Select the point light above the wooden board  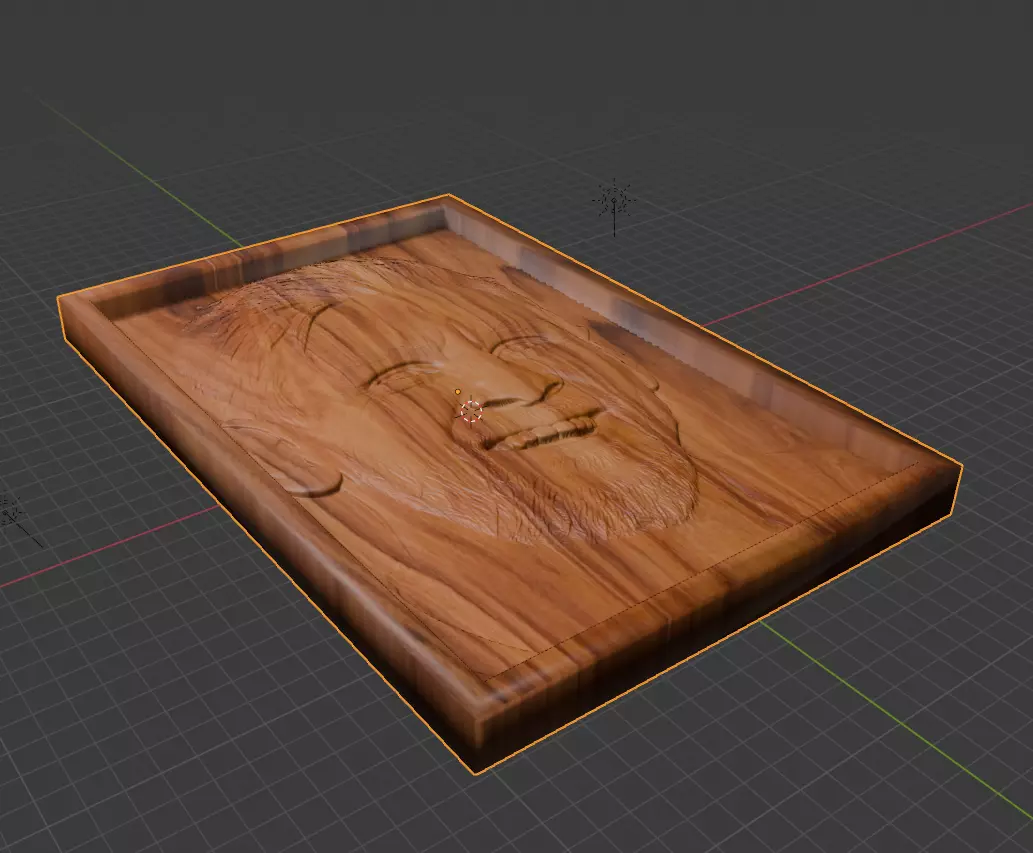(614, 200)
